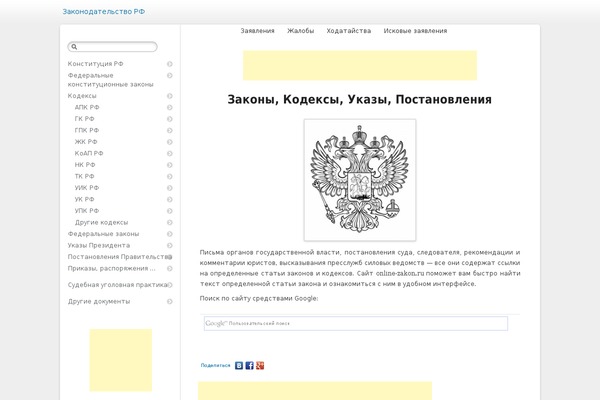Open Судебная уголовная практика section

click(x=117, y=285)
